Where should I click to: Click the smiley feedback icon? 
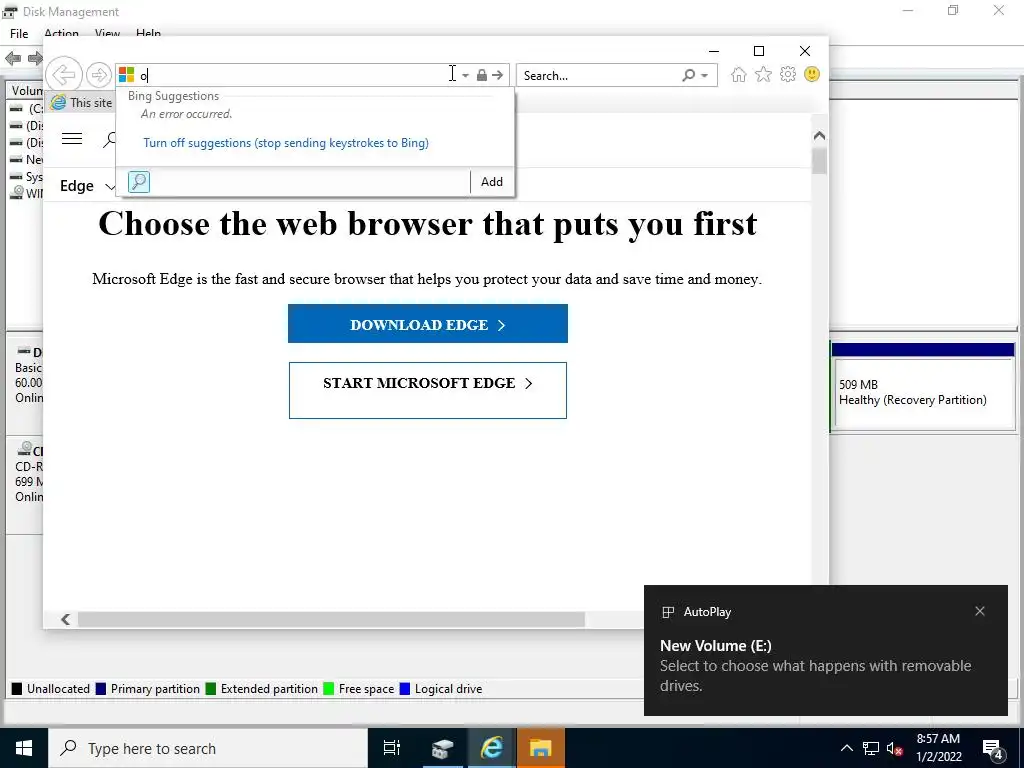[812, 74]
